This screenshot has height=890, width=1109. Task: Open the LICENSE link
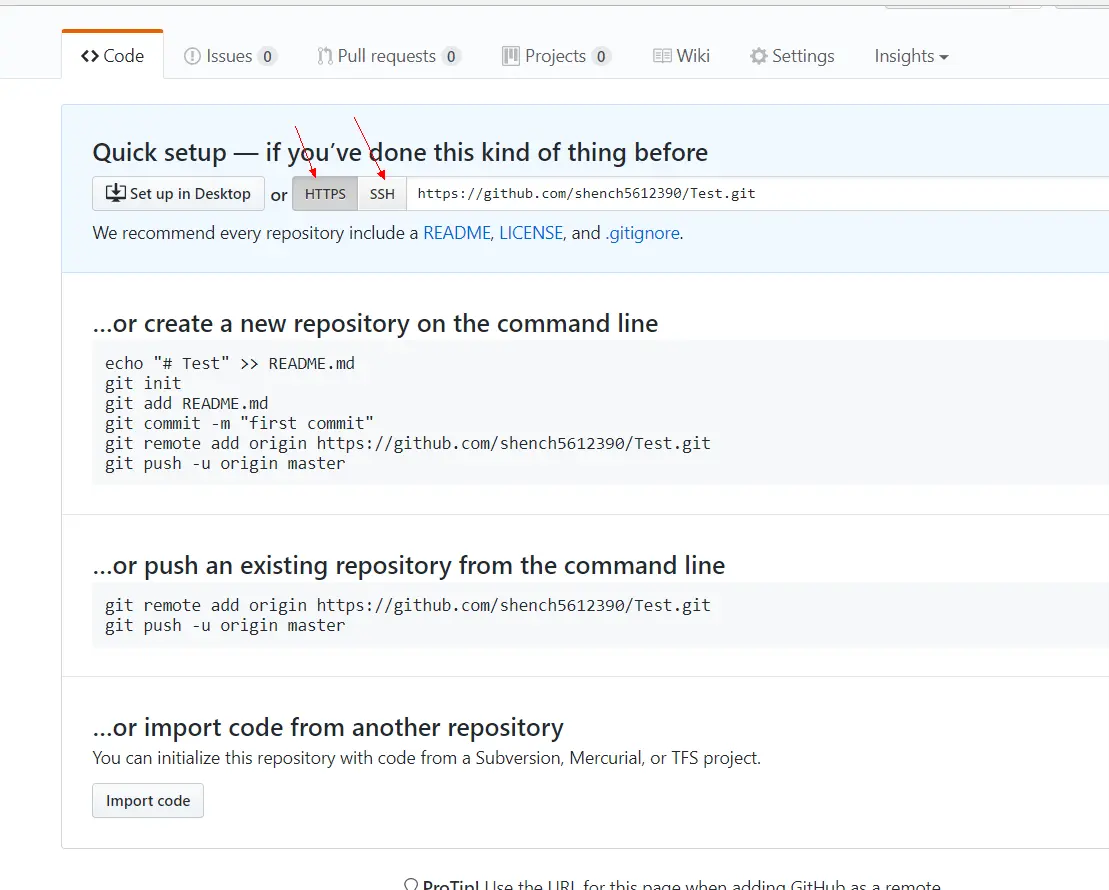[x=531, y=233]
